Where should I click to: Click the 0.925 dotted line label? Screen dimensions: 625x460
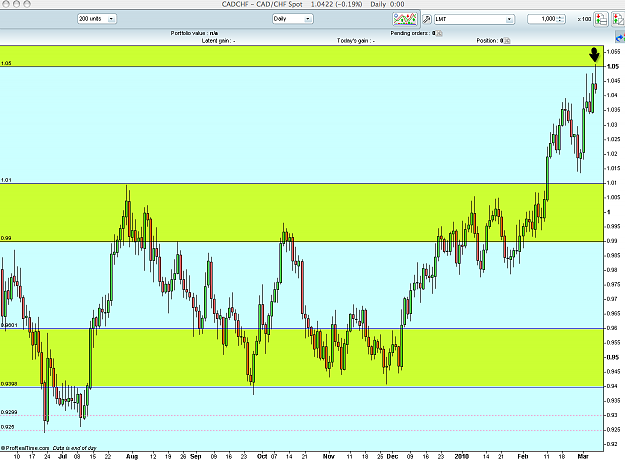click(8, 427)
